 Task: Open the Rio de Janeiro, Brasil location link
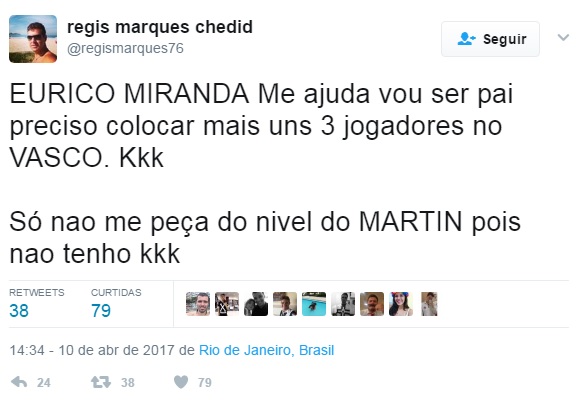click(x=266, y=350)
